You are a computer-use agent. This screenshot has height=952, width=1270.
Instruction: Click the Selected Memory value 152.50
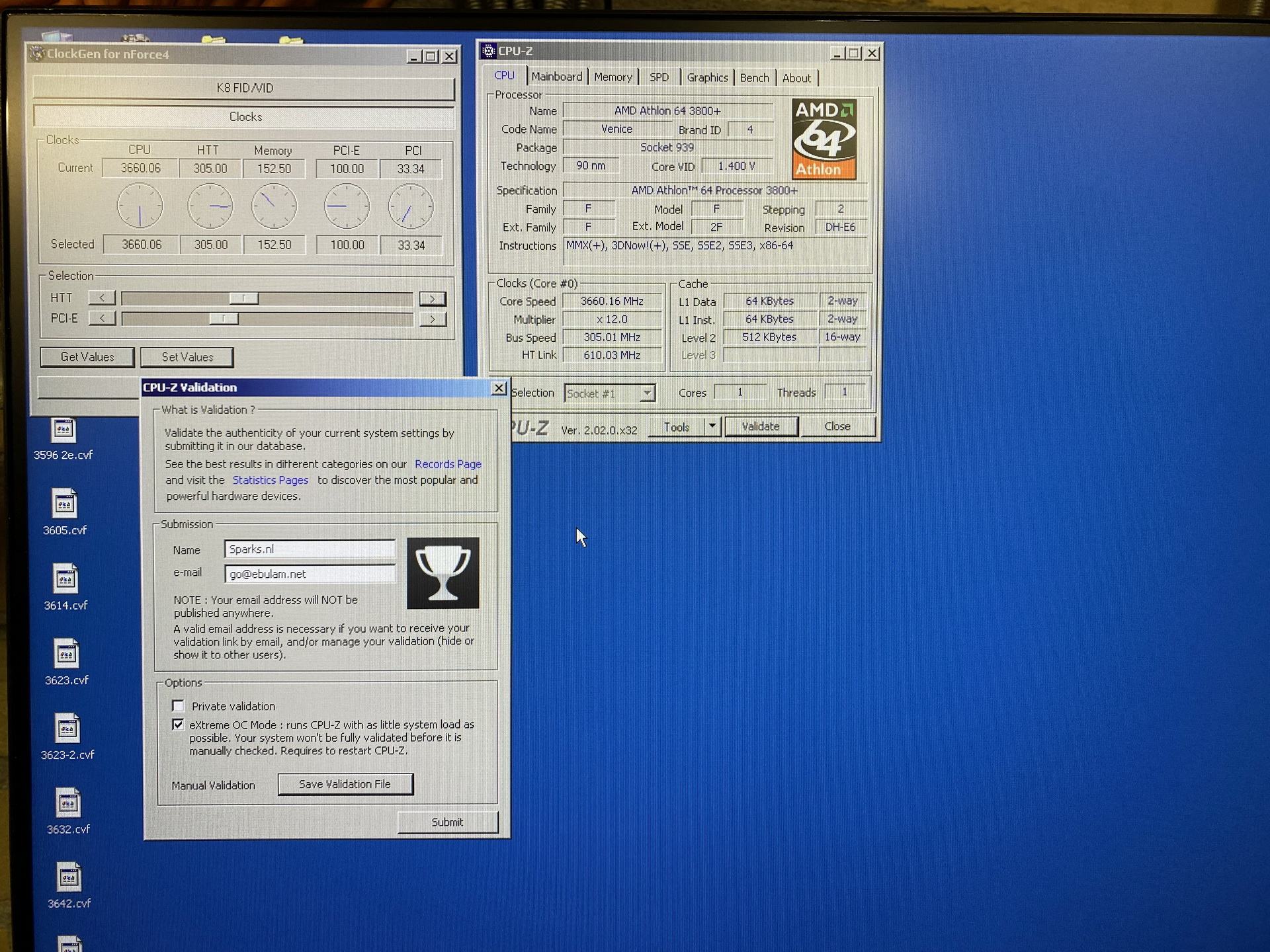click(x=274, y=245)
